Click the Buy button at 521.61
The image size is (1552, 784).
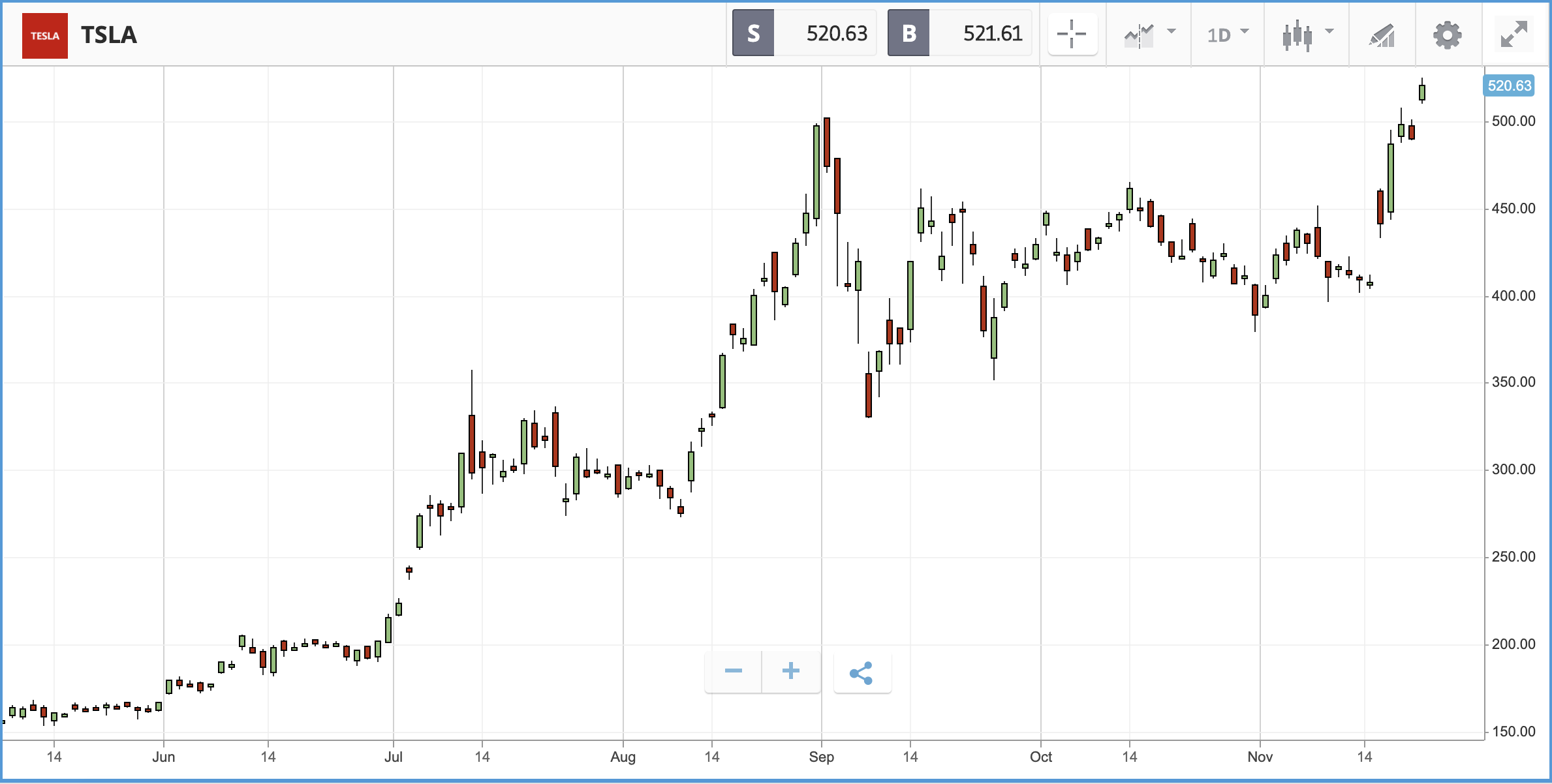point(959,33)
